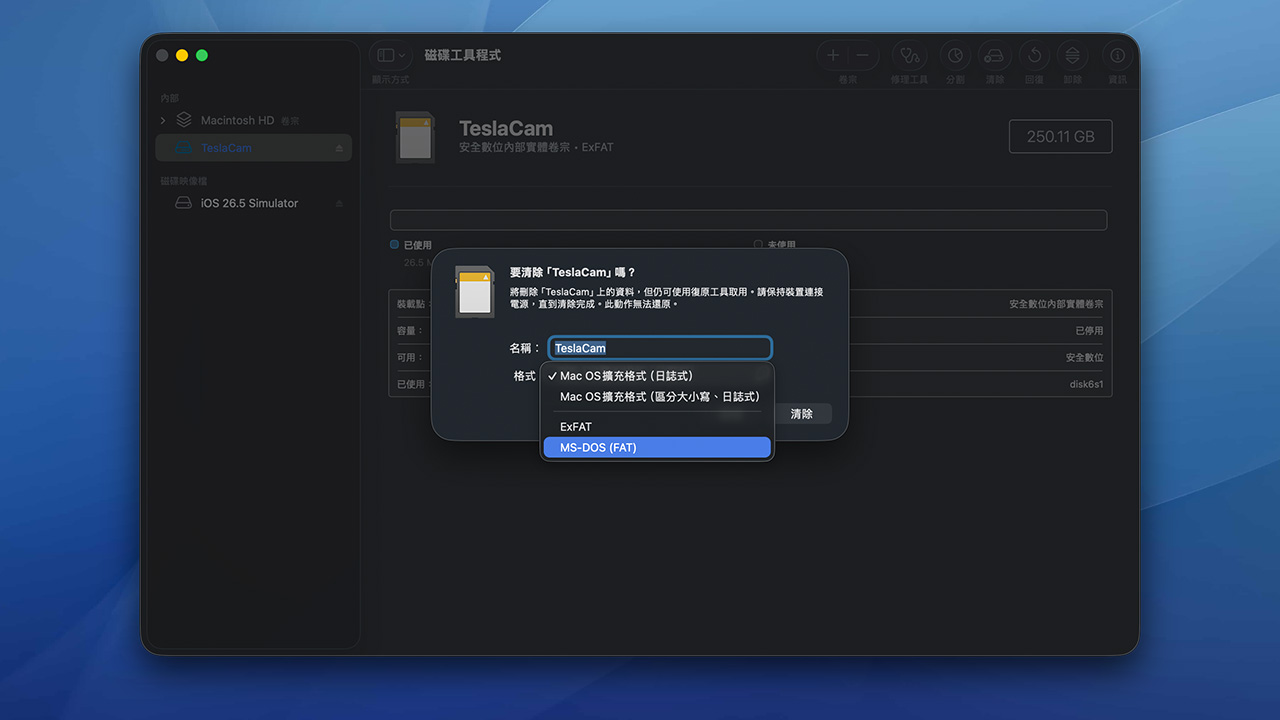Click the disk usage bar
Image resolution: width=1280 pixels, height=720 pixels.
tap(748, 220)
